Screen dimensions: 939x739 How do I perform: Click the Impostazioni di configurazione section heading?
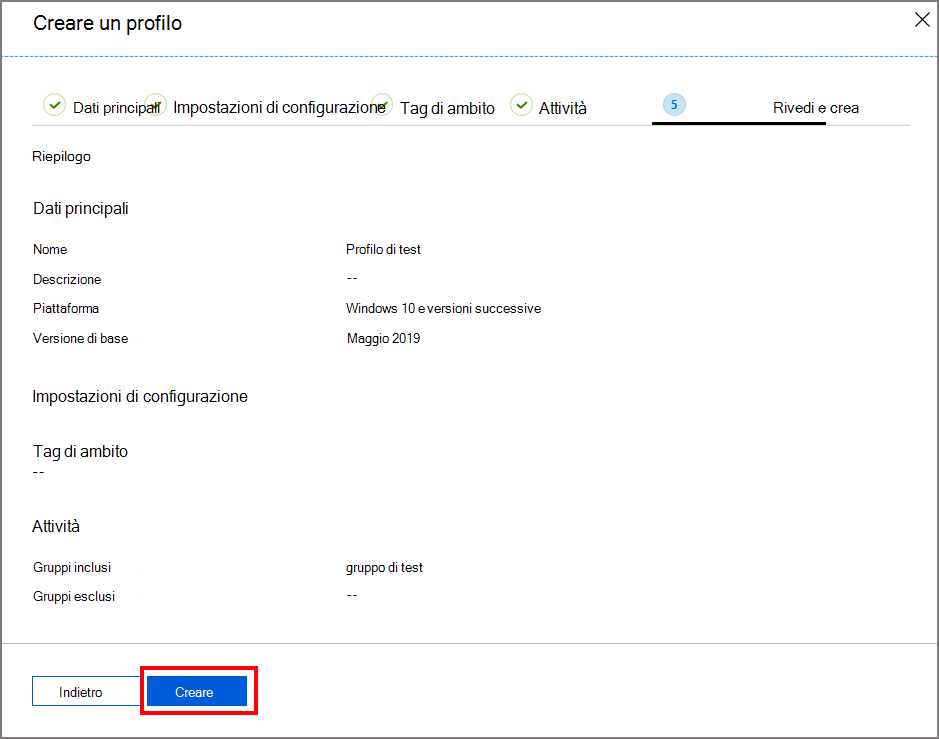[x=140, y=396]
